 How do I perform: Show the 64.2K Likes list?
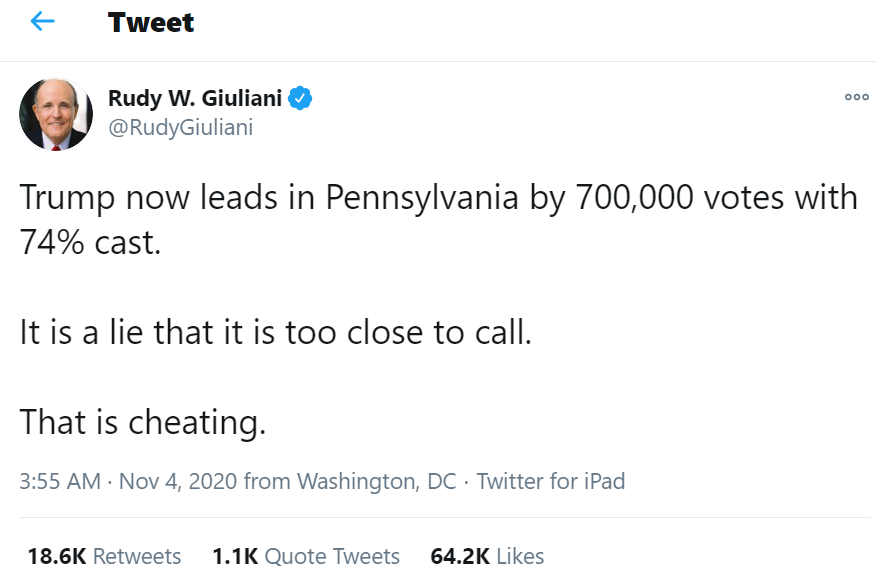(x=487, y=556)
